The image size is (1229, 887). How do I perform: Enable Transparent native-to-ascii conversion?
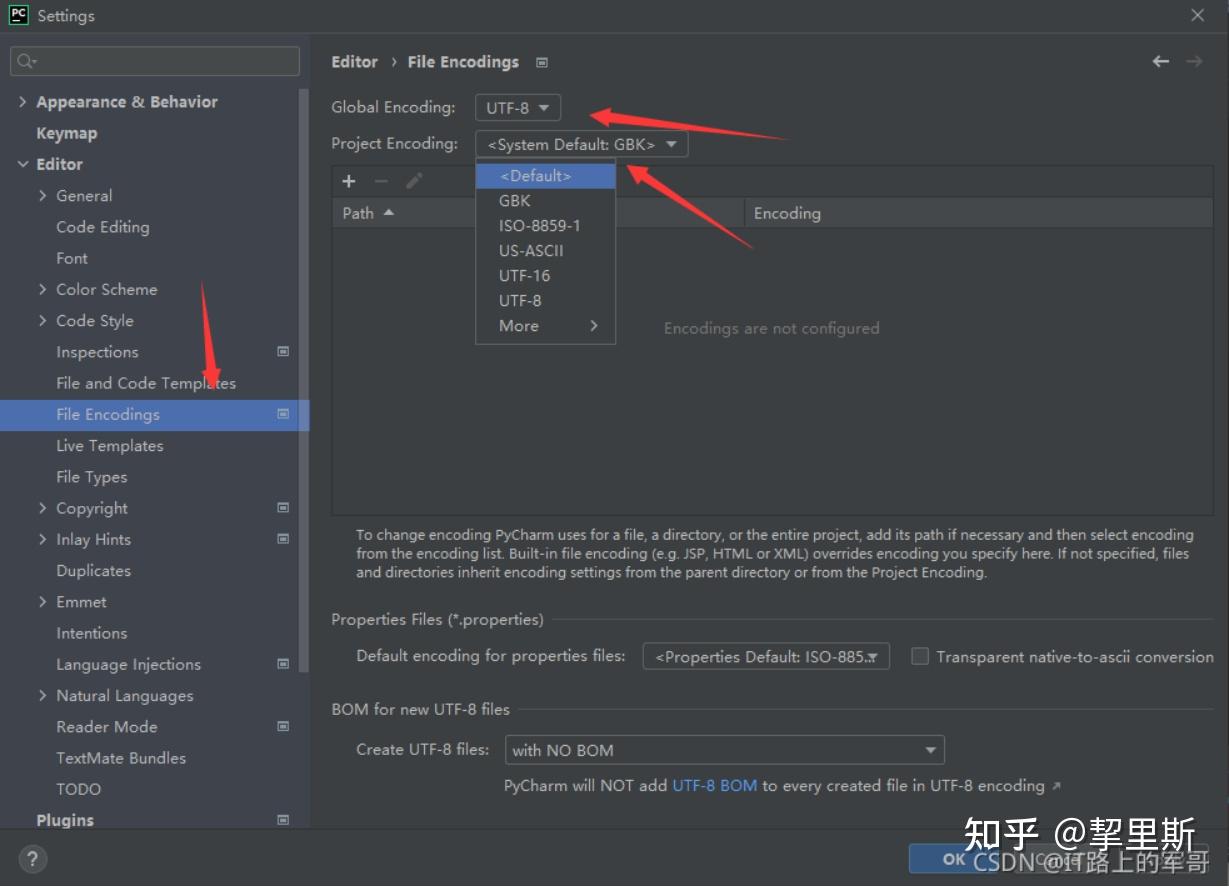(919, 656)
